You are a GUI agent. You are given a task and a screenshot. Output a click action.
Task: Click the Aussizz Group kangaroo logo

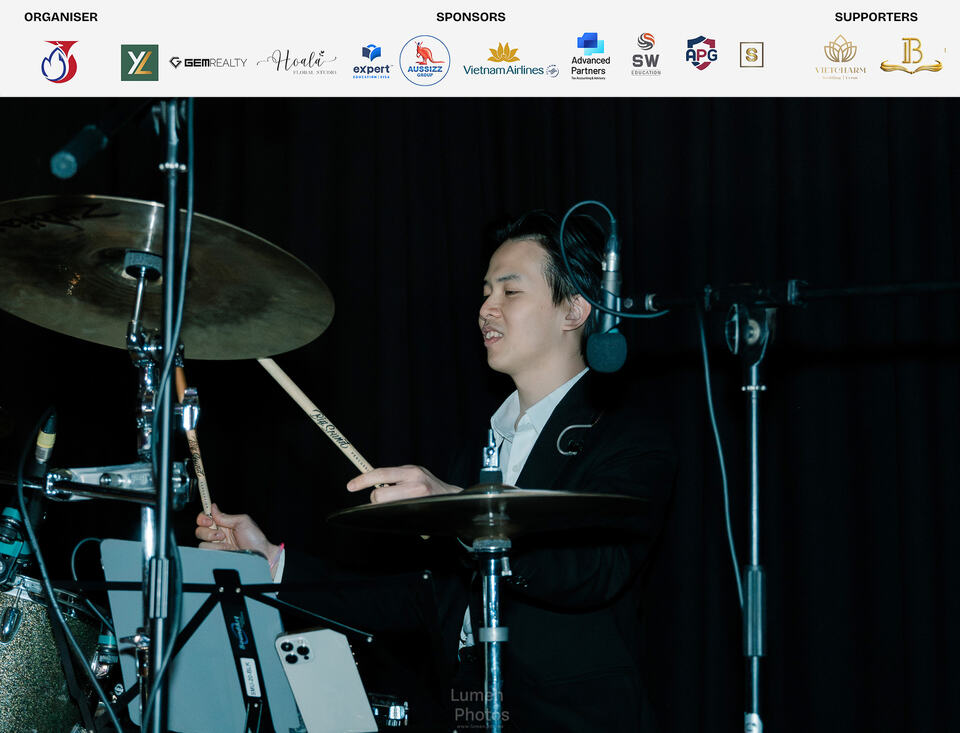click(425, 60)
